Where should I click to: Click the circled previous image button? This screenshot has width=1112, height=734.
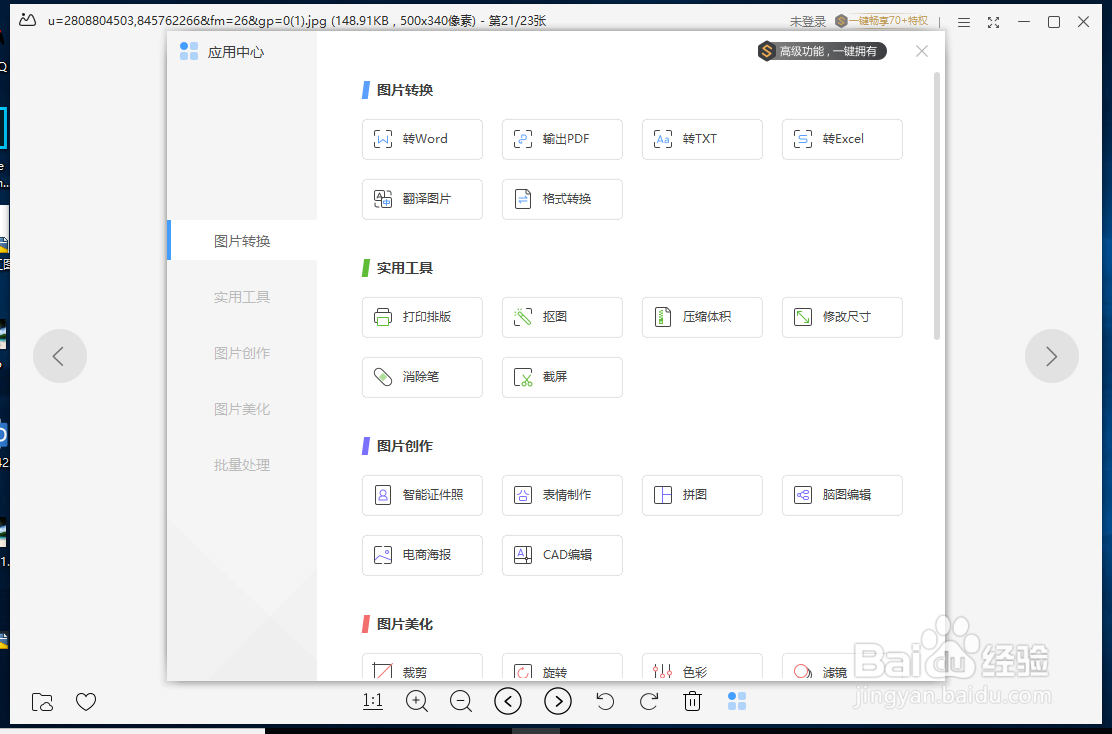508,701
